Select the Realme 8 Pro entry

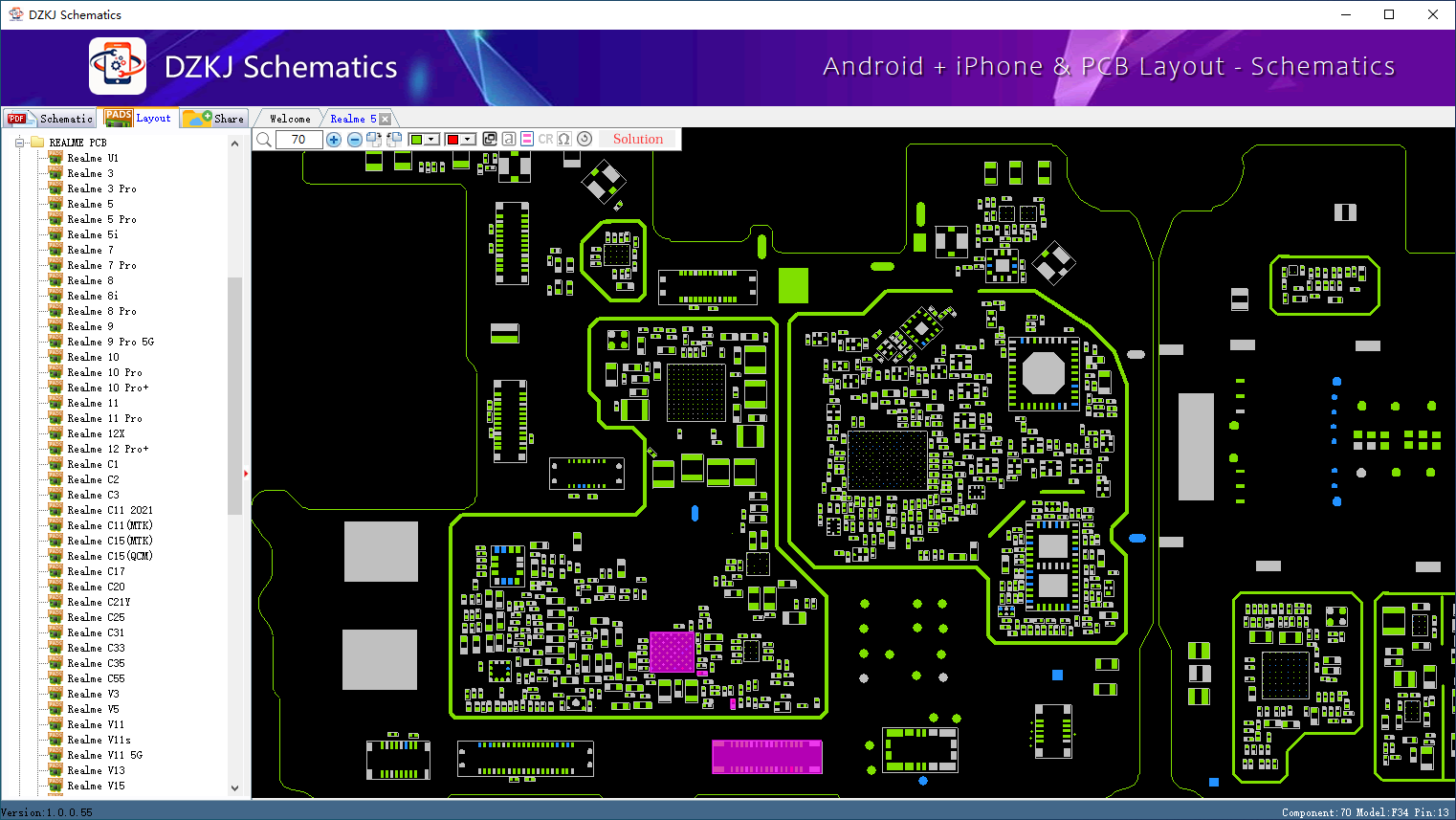point(101,311)
